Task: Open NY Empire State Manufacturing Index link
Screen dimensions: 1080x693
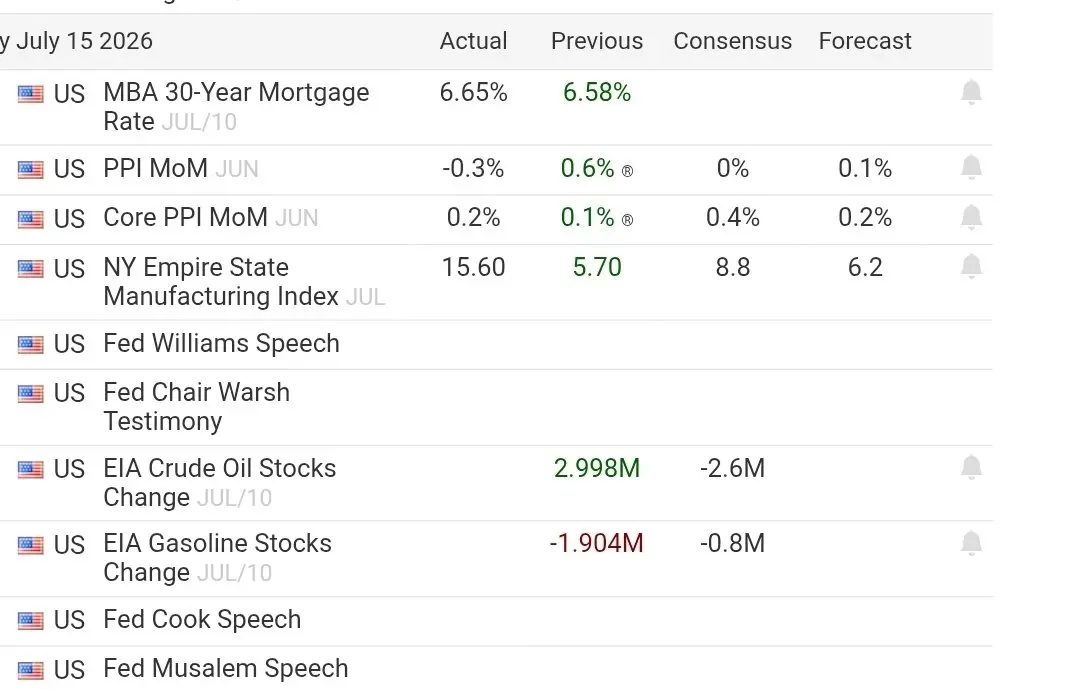Action: point(220,282)
